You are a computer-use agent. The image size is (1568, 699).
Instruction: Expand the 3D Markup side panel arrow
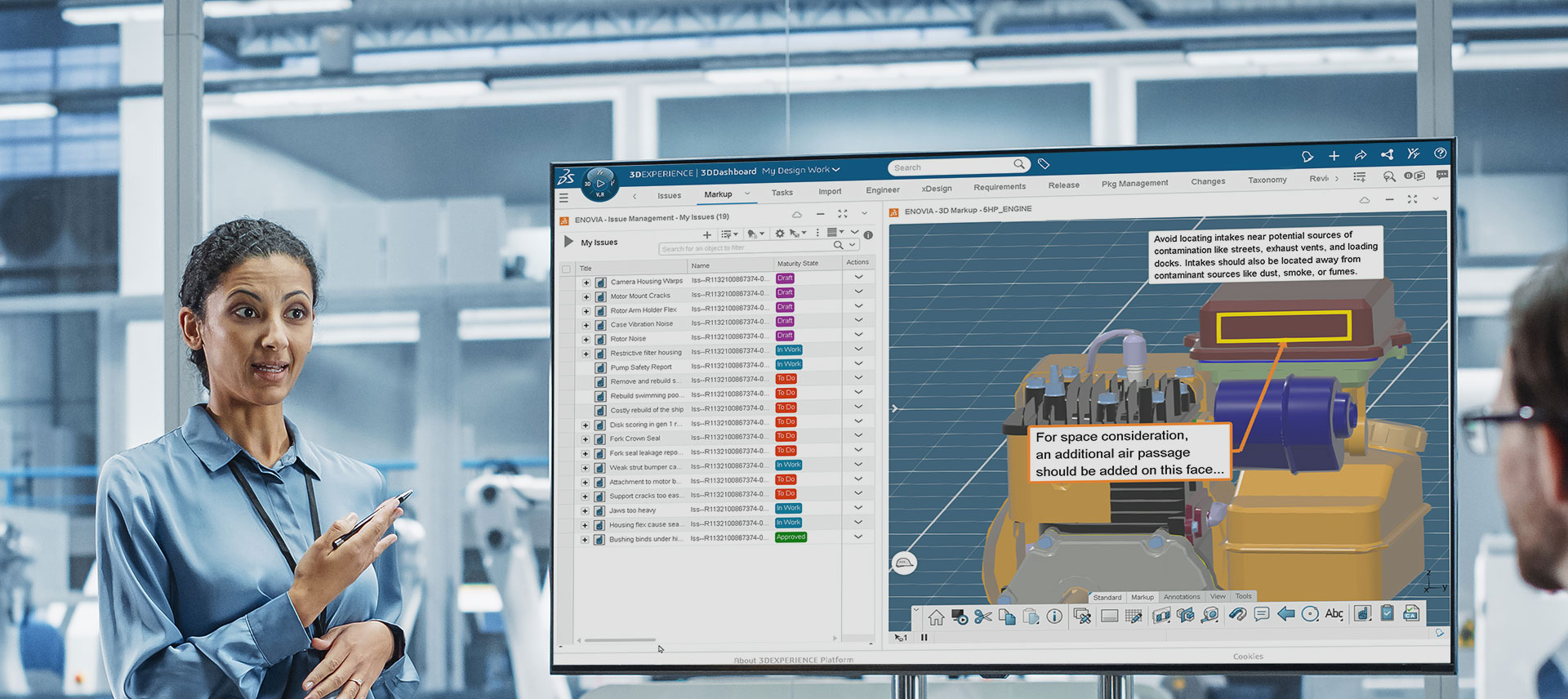click(895, 408)
